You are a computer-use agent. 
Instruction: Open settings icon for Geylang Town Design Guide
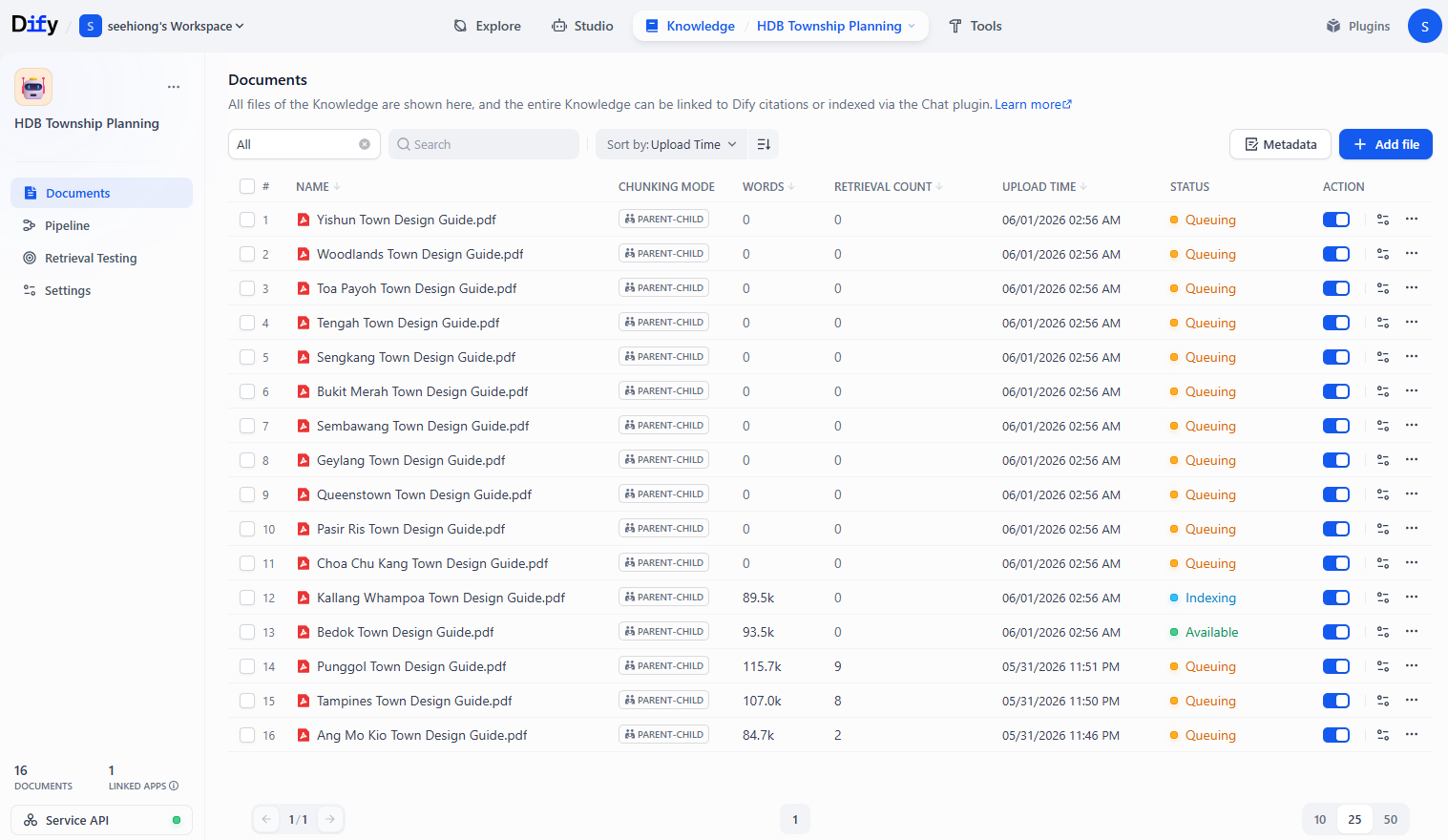coord(1383,460)
